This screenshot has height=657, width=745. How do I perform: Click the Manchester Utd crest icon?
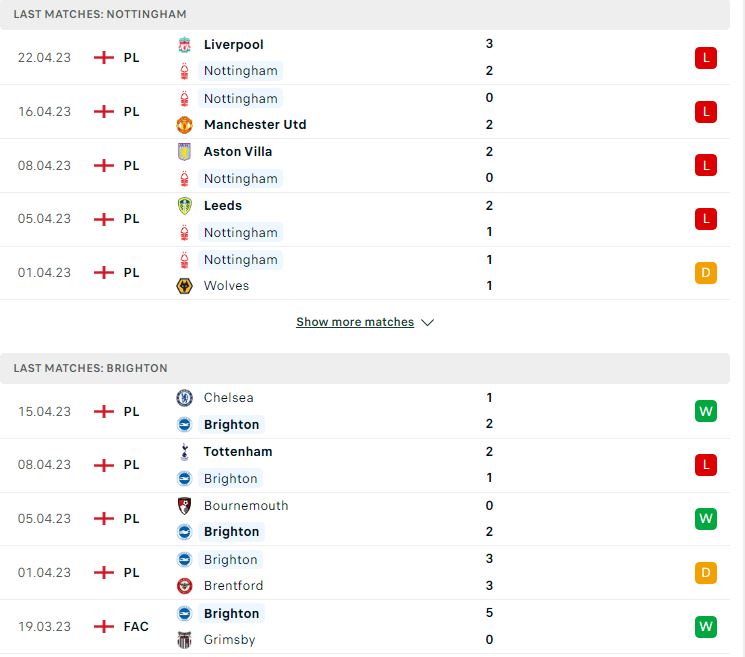point(184,125)
